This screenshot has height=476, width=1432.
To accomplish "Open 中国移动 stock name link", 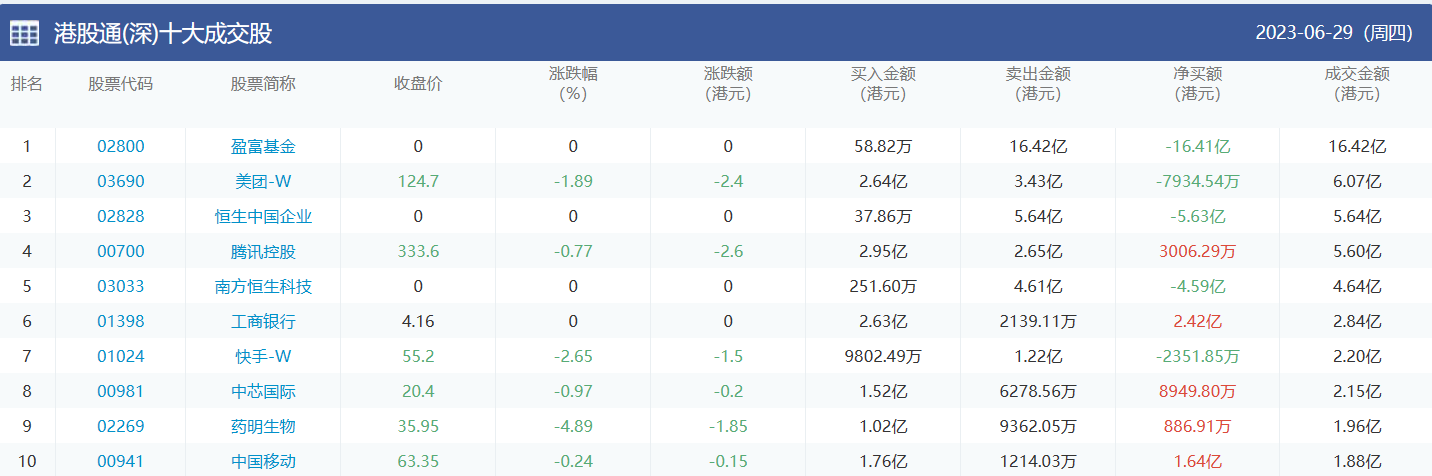I will pos(263,462).
